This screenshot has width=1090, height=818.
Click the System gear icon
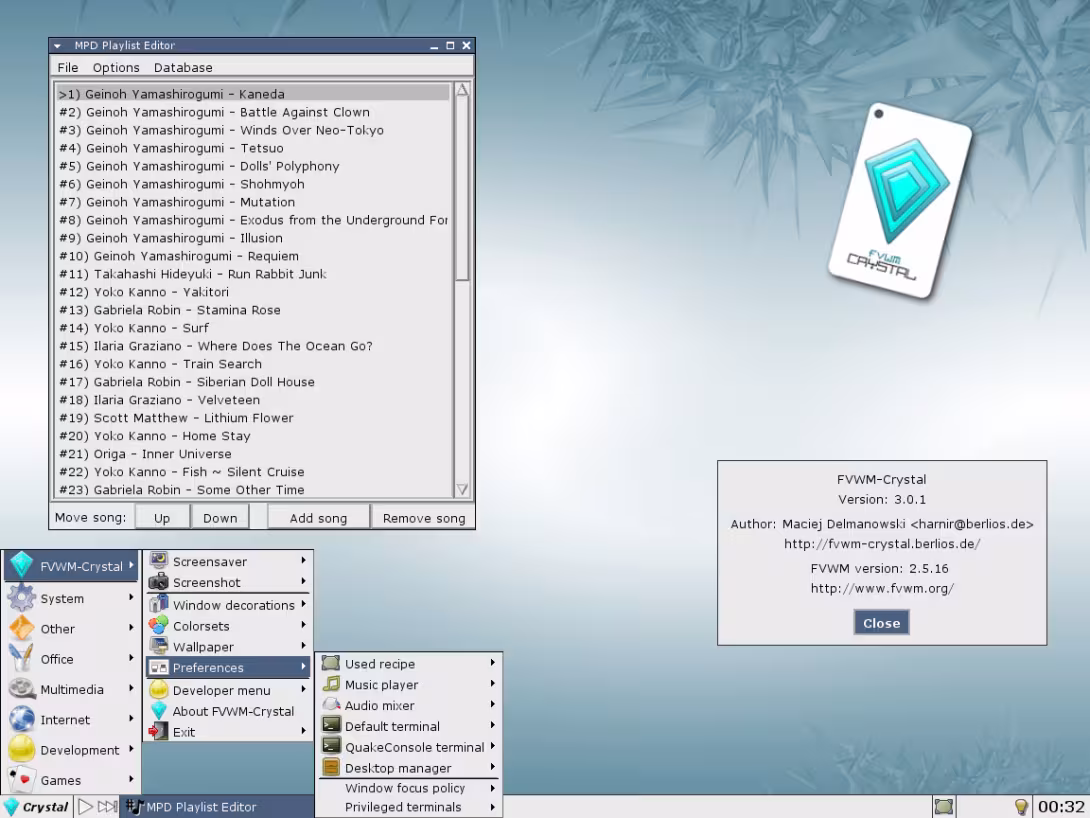click(x=22, y=598)
